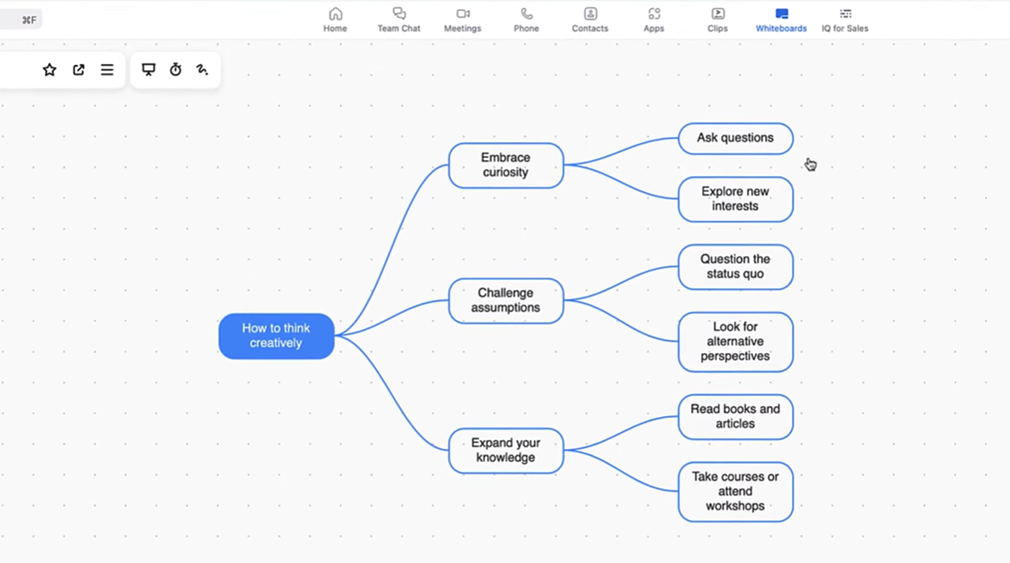Open the Apps section
The height and width of the screenshot is (563, 1010).
(x=654, y=19)
